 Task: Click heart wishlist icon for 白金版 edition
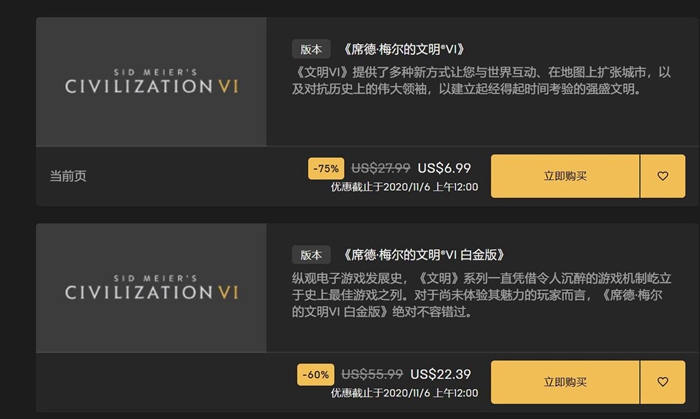[x=663, y=382]
